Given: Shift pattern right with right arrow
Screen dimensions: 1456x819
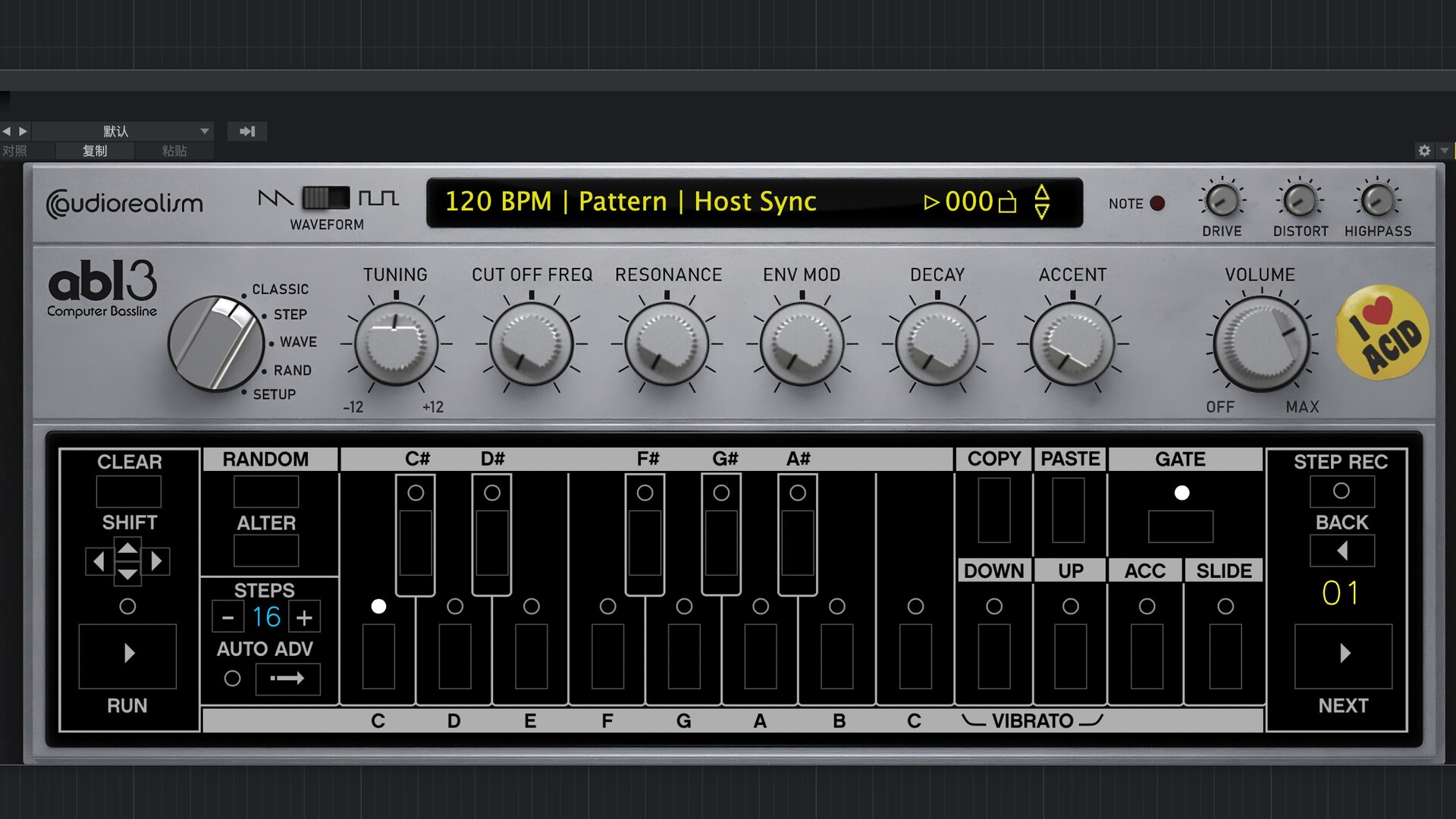Looking at the screenshot, I should tap(156, 561).
